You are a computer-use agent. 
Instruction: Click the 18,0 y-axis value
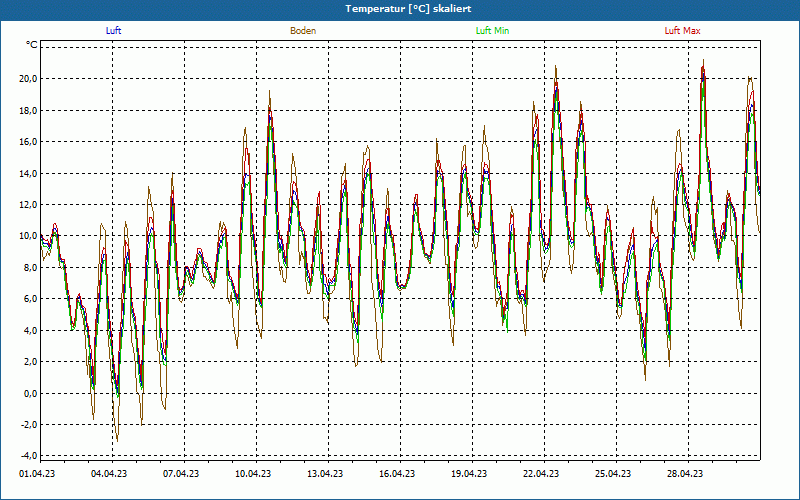click(x=28, y=111)
